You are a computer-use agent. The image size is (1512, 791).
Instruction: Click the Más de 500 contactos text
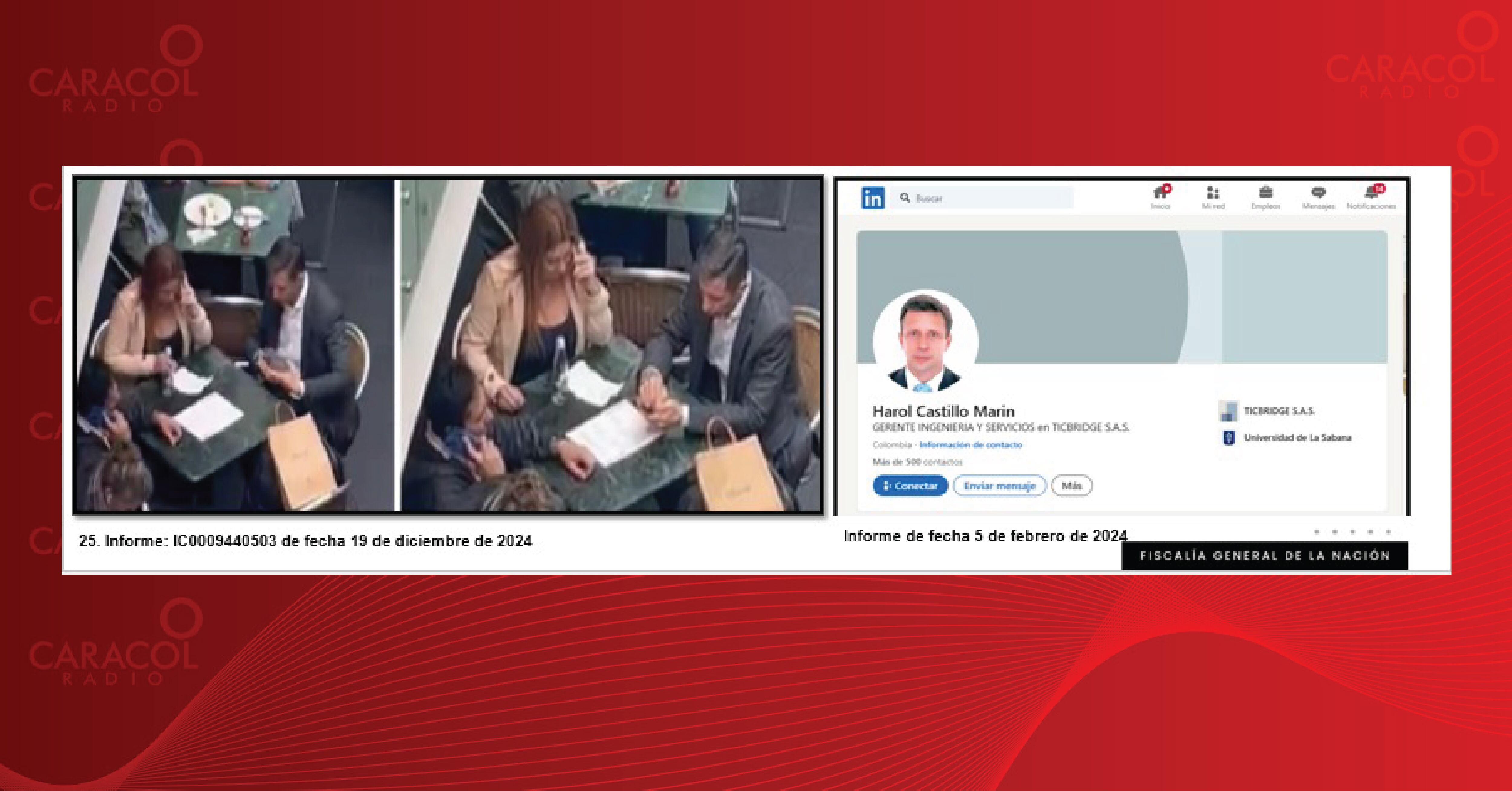click(917, 462)
